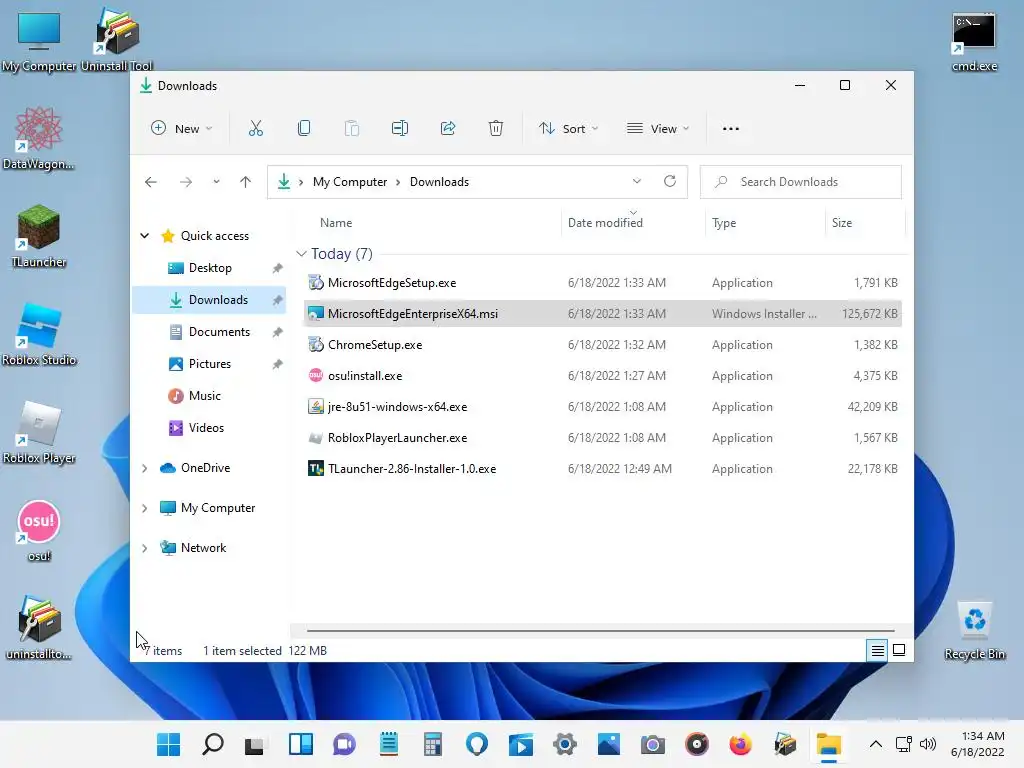Image resolution: width=1024 pixels, height=768 pixels.
Task: Open the taskbar clock and date
Action: coord(977,744)
